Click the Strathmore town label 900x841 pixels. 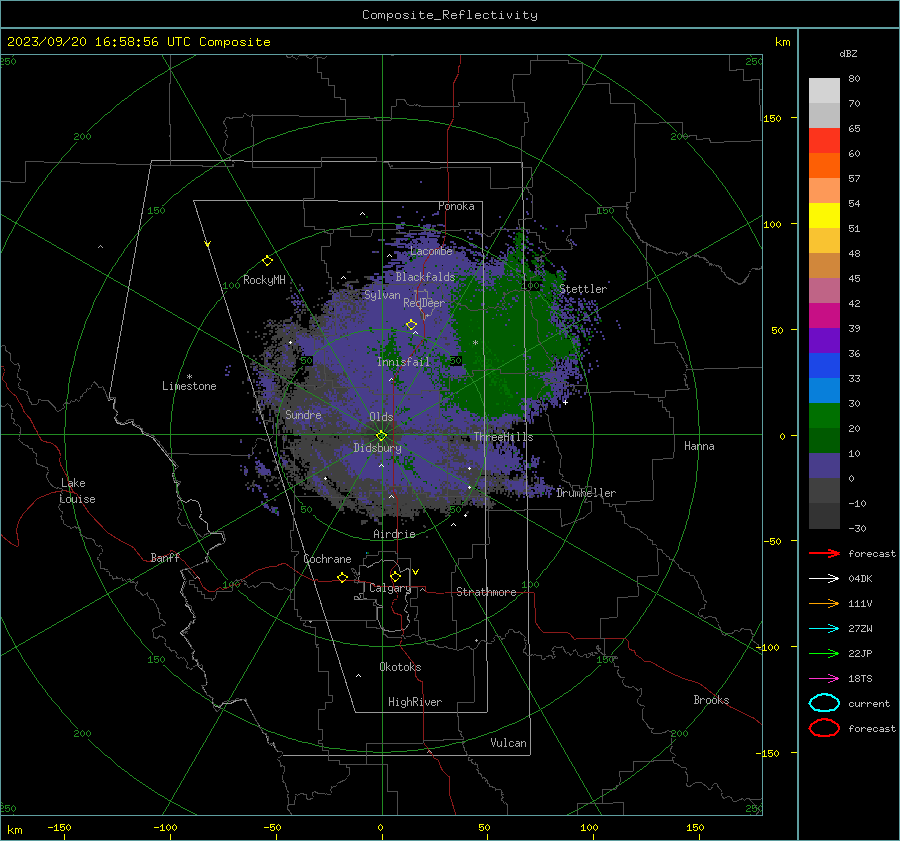tap(486, 592)
